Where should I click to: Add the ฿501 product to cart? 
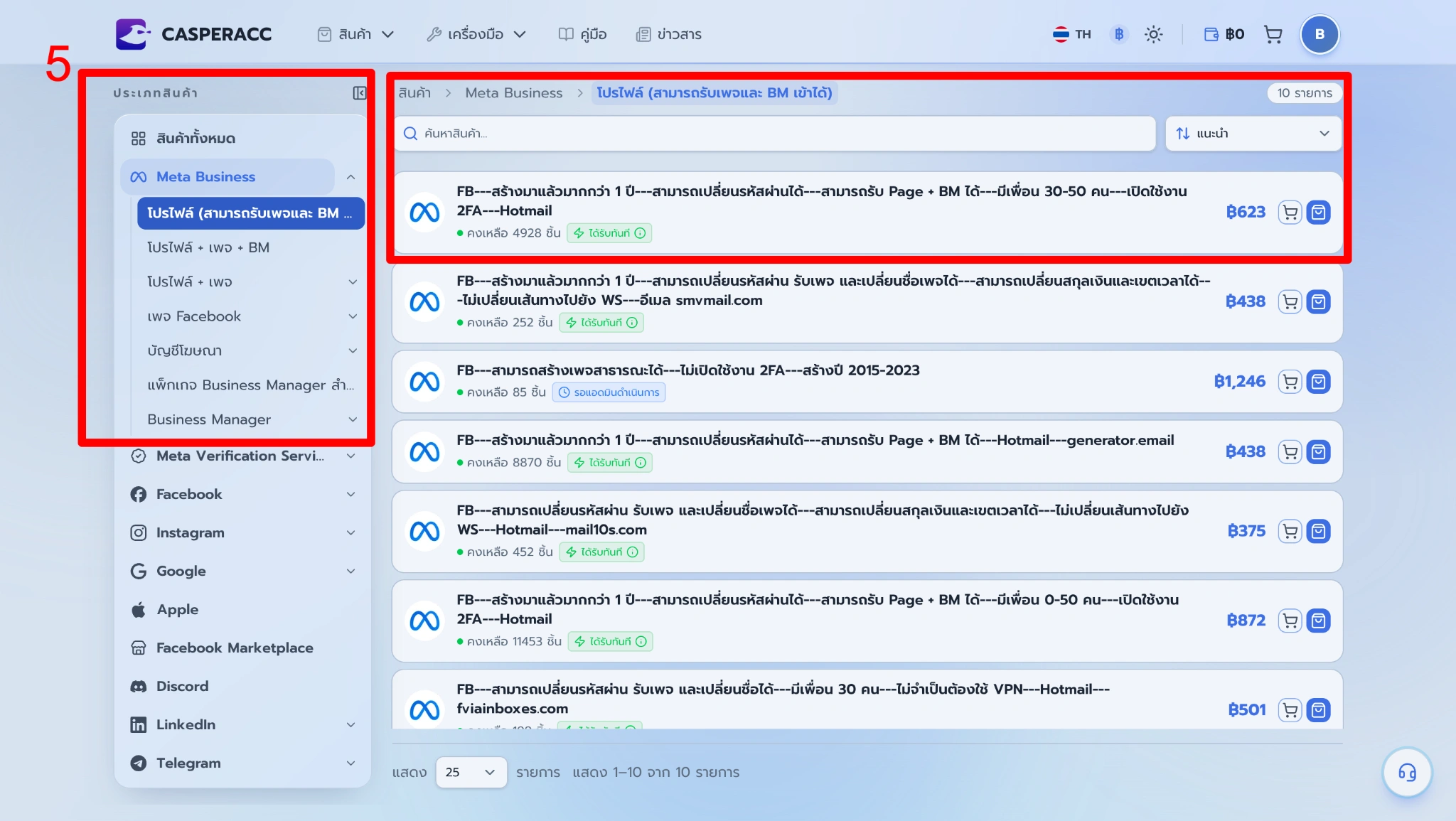pyautogui.click(x=1290, y=709)
